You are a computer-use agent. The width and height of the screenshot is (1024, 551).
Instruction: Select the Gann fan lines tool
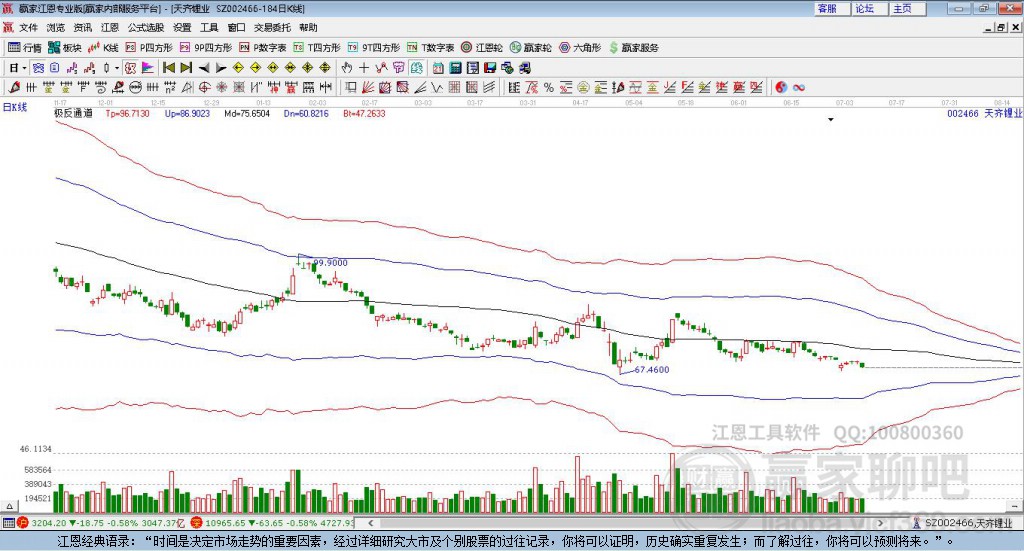[368, 87]
